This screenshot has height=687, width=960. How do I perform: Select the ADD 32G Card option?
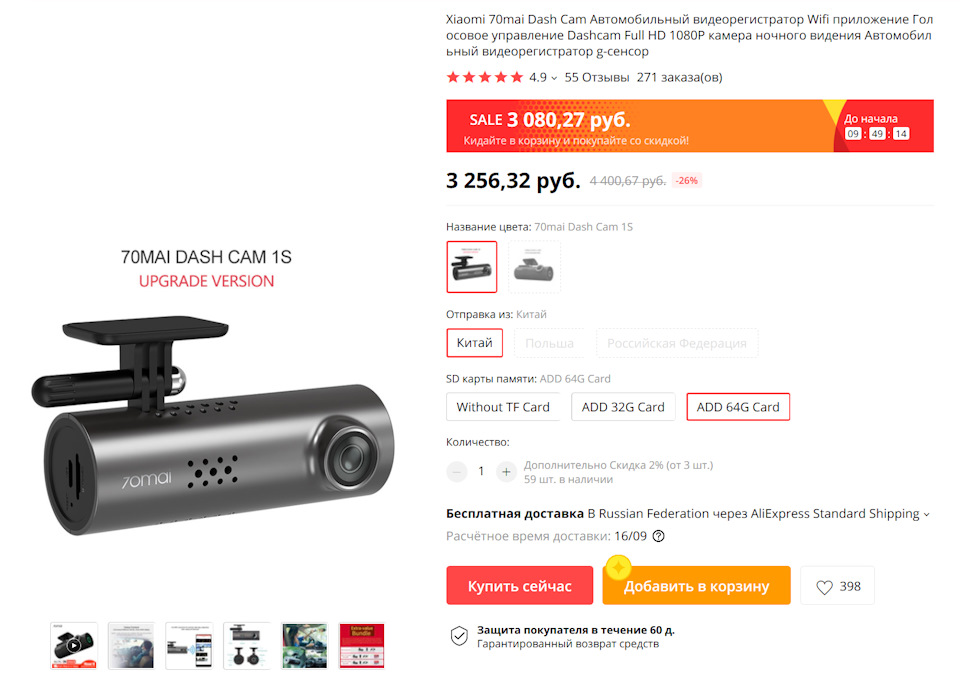pos(623,407)
